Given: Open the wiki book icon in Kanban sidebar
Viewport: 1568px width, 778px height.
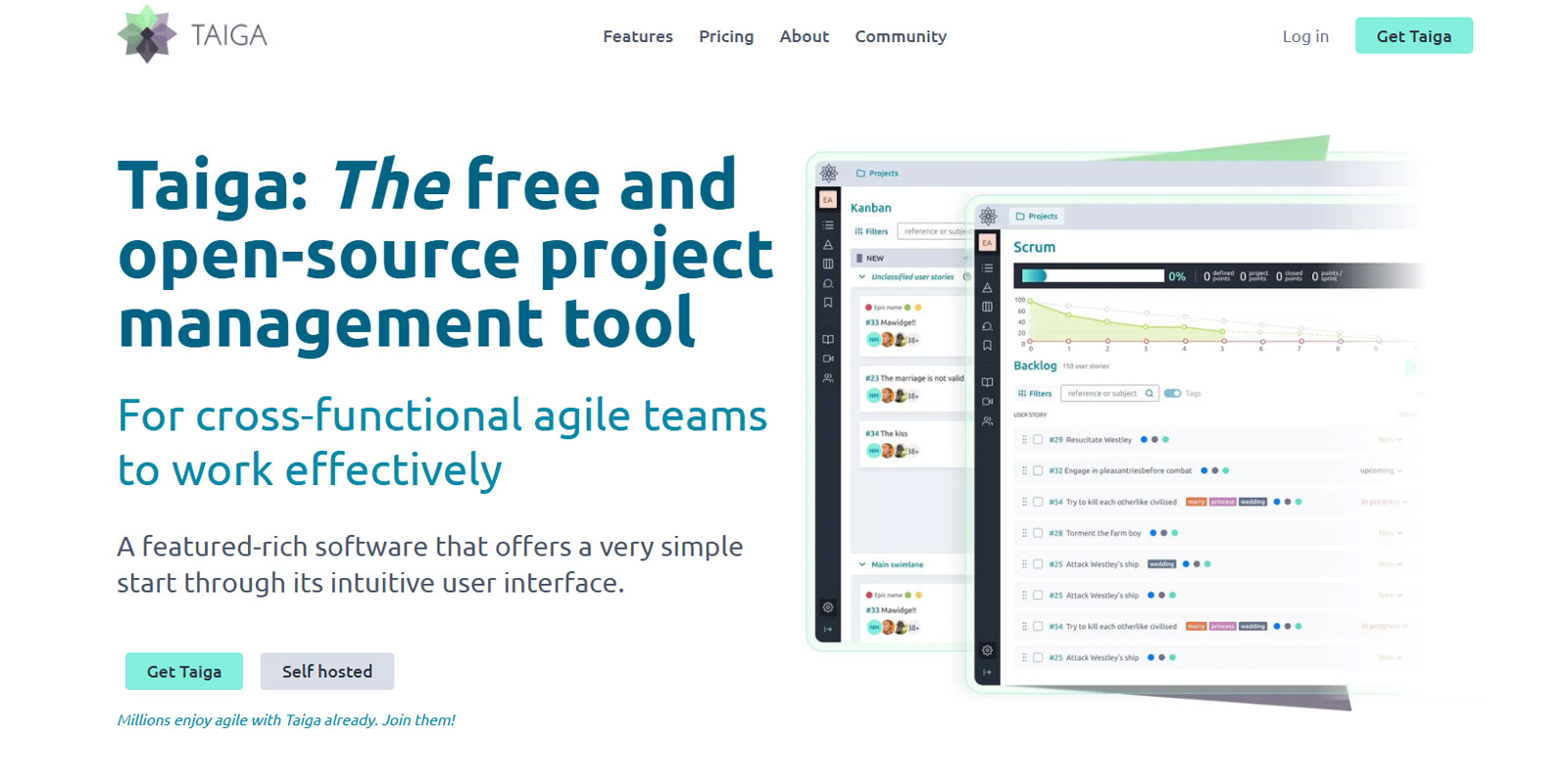Looking at the screenshot, I should coord(828,339).
